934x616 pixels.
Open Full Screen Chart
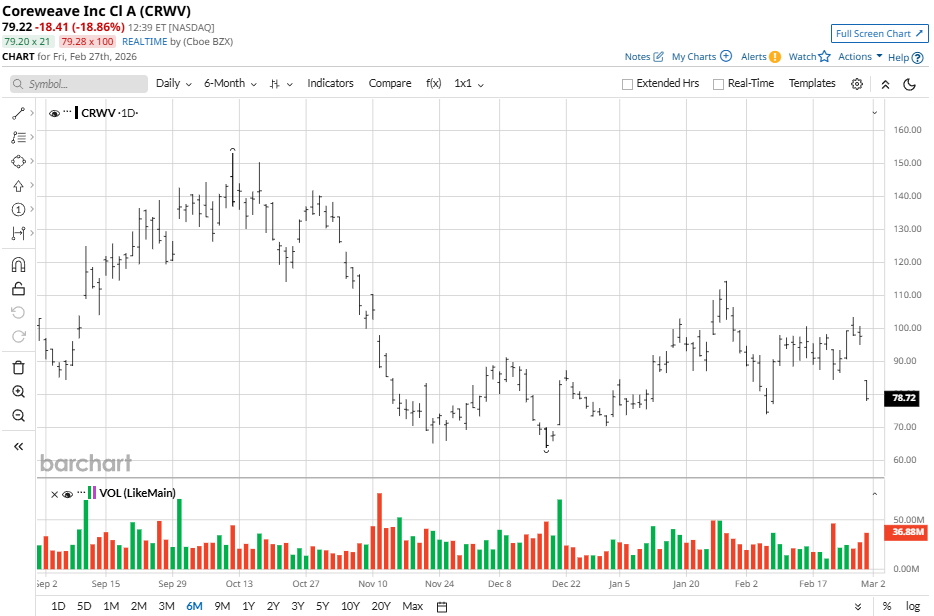click(x=879, y=33)
